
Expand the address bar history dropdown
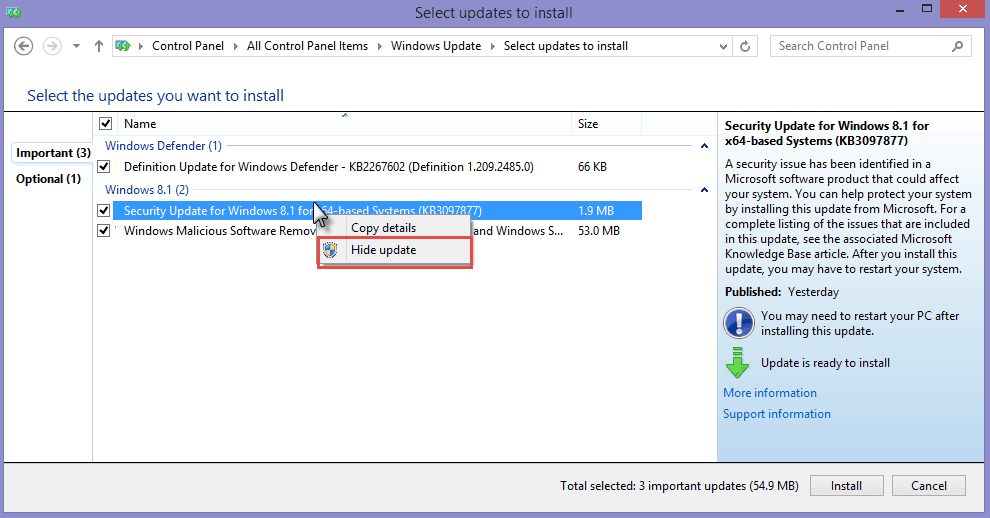point(723,46)
